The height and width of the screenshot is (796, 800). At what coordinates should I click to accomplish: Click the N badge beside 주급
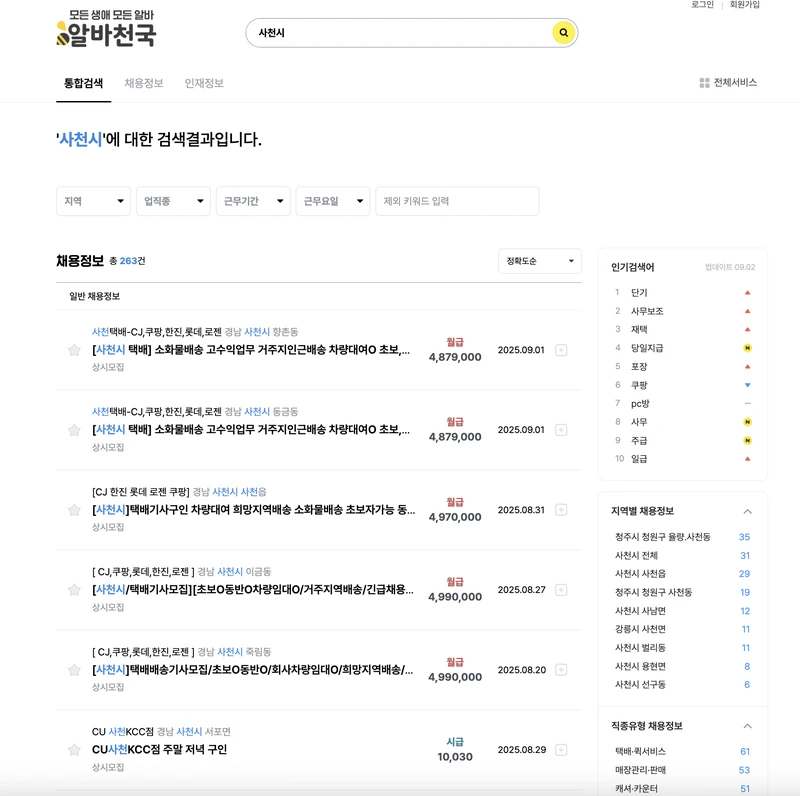[748, 439]
